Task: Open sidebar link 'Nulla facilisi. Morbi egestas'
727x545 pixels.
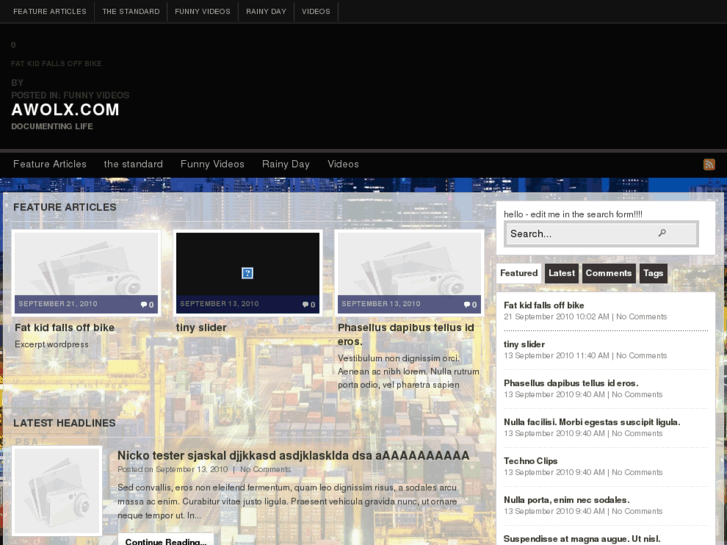Action: tap(592, 422)
